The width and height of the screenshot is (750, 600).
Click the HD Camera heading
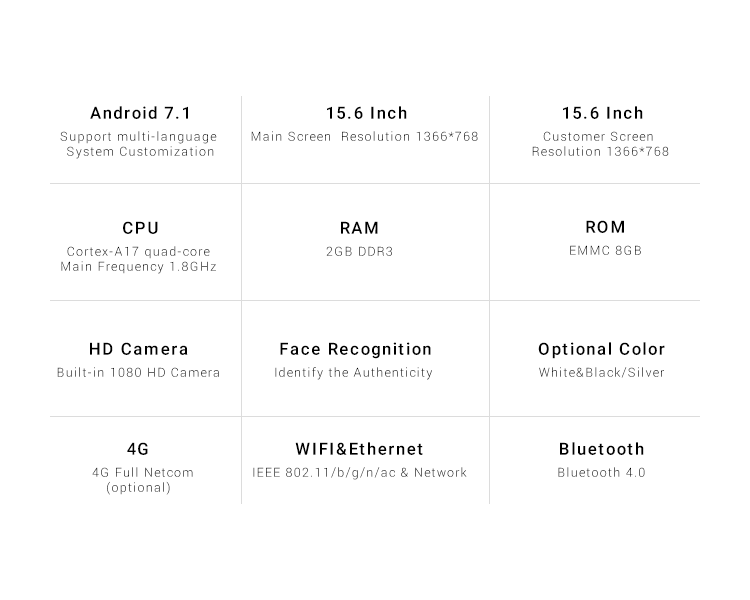coord(139,349)
